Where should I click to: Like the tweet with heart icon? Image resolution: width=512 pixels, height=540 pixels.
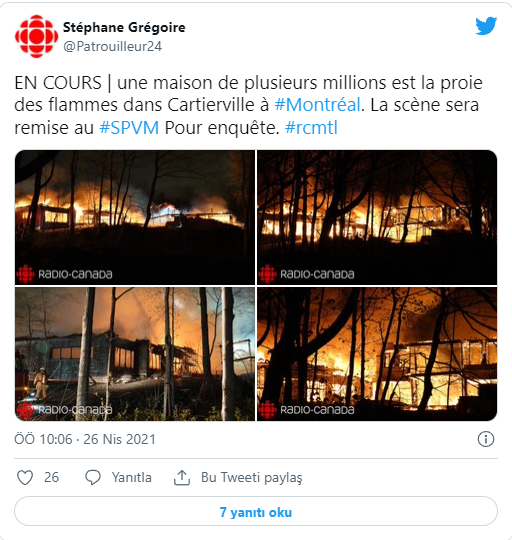pyautogui.click(x=25, y=478)
